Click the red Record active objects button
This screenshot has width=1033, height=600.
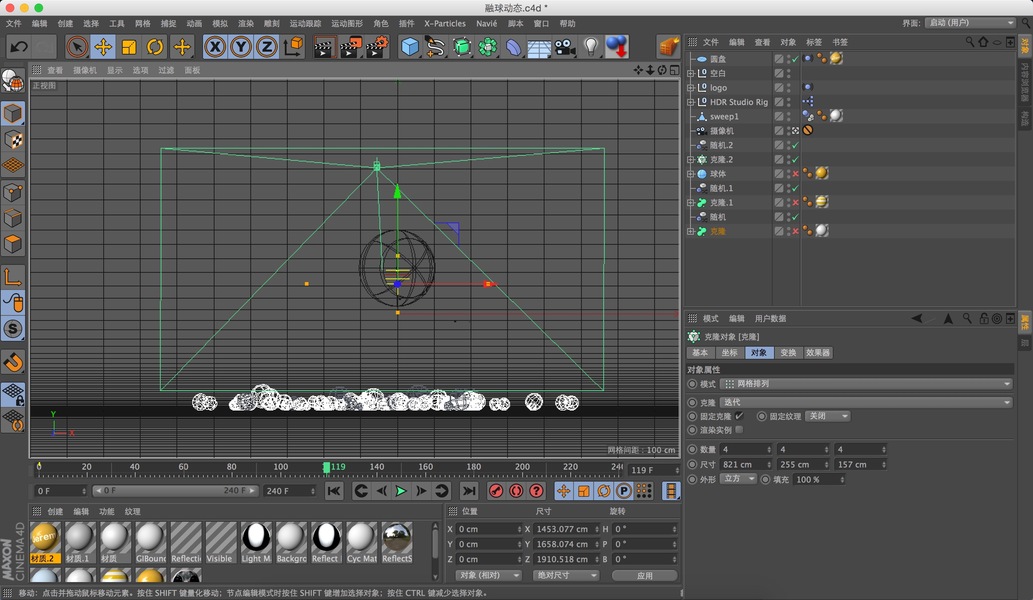496,491
